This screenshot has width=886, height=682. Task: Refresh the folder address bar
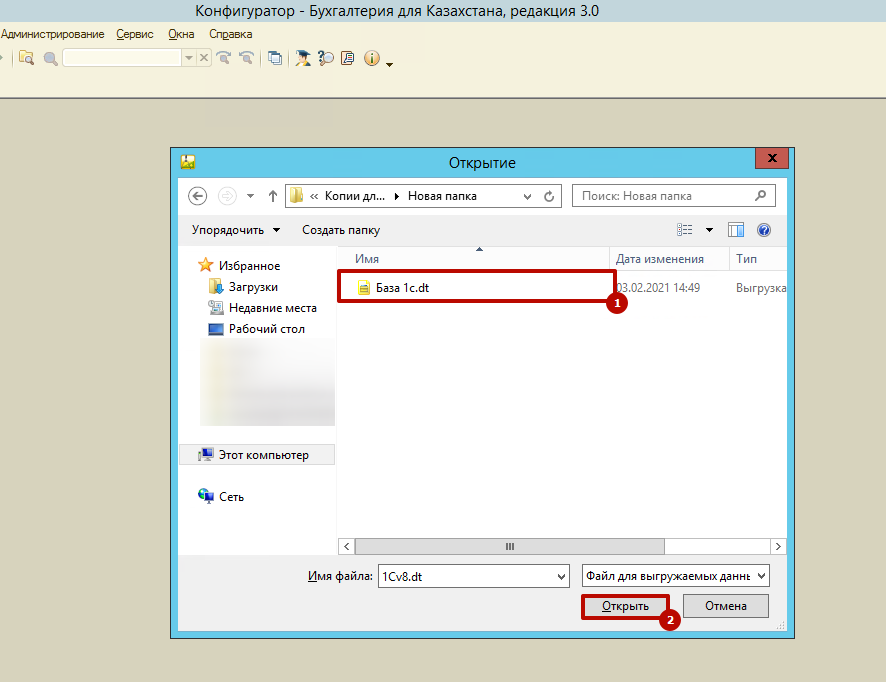[549, 196]
